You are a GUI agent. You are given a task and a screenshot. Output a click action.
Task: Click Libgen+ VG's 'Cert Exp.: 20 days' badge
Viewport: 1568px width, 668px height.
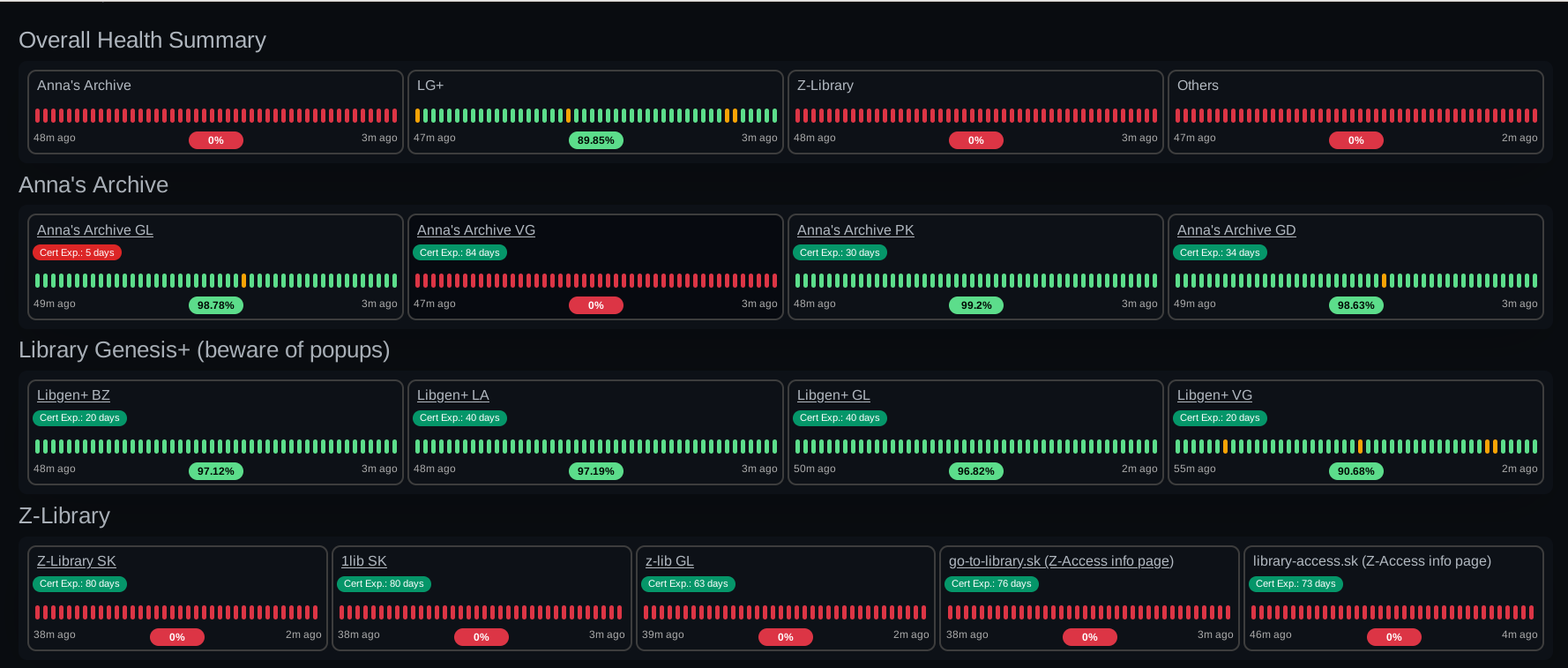point(1220,418)
